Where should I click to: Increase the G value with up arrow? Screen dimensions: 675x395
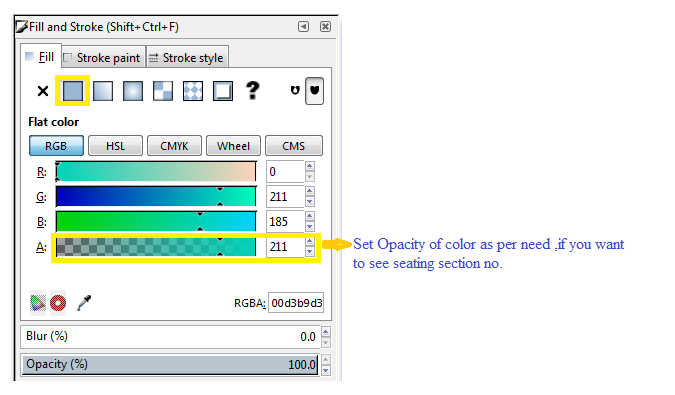pos(310,191)
